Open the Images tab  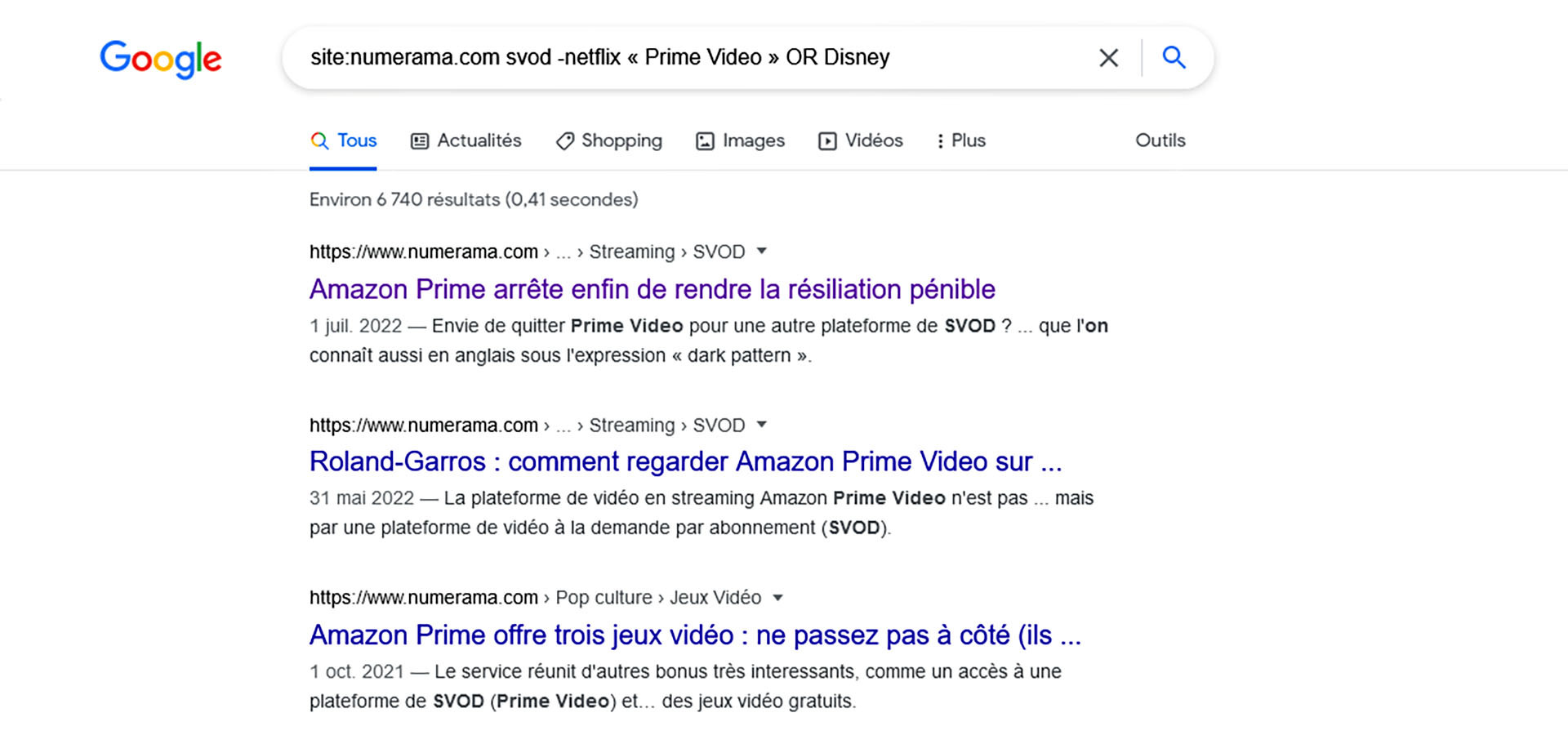pyautogui.click(x=740, y=140)
